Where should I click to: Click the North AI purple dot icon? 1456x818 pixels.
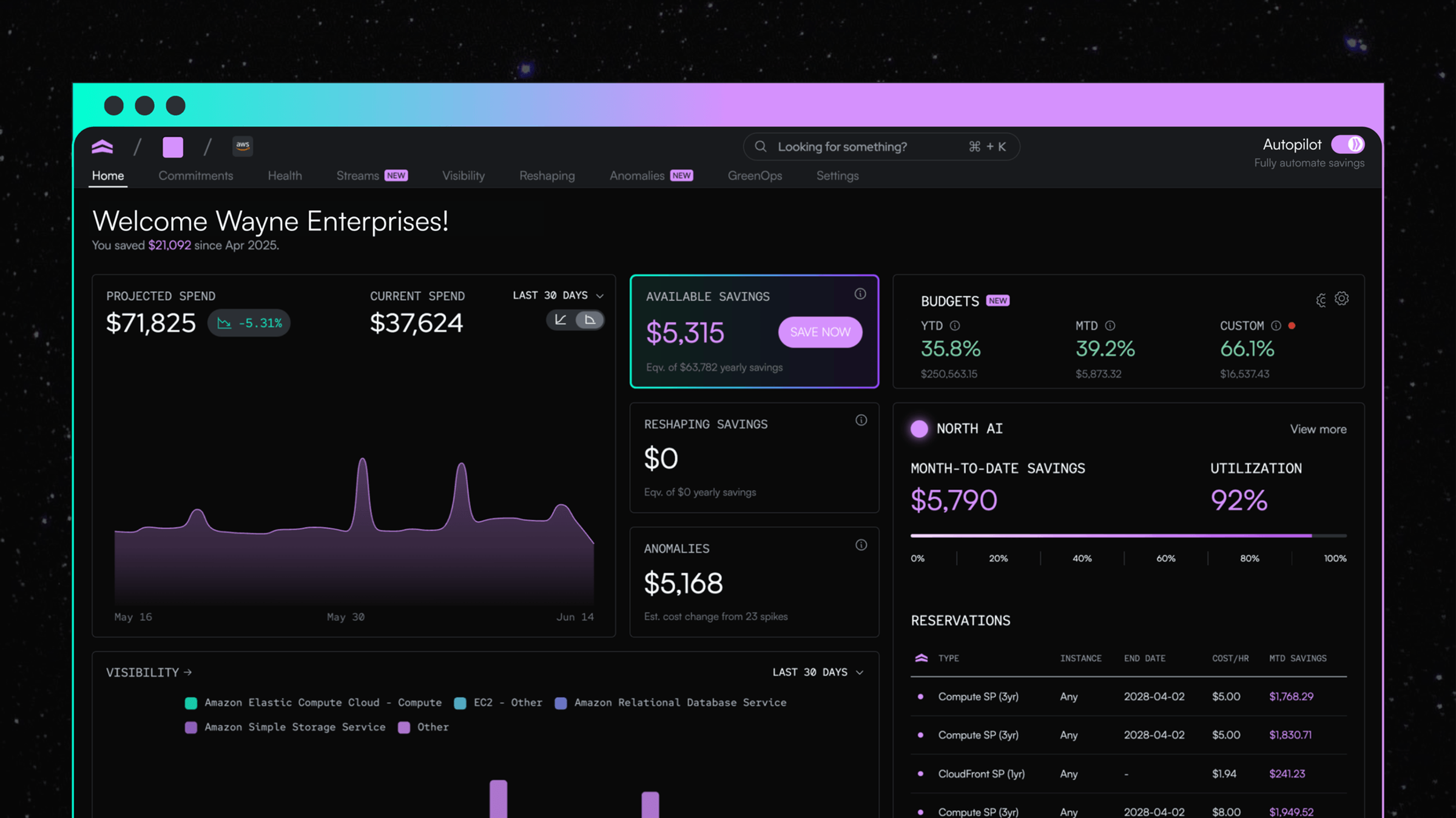(x=919, y=429)
